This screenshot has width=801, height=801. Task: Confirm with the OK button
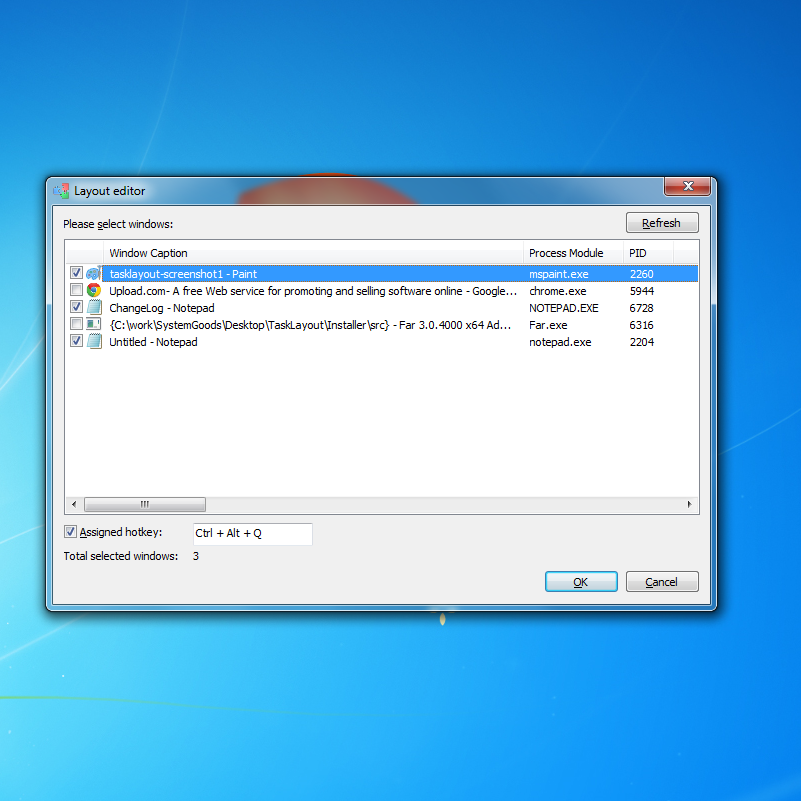pyautogui.click(x=581, y=582)
